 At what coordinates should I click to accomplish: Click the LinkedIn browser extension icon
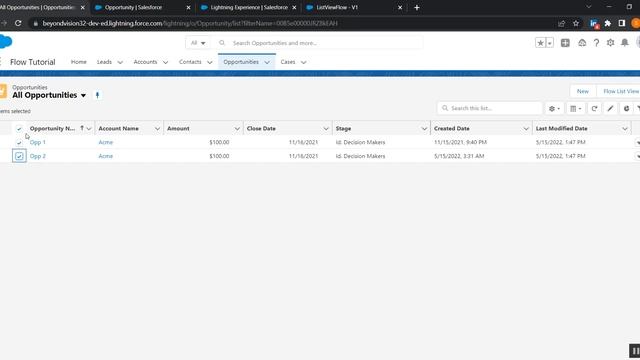tap(594, 23)
